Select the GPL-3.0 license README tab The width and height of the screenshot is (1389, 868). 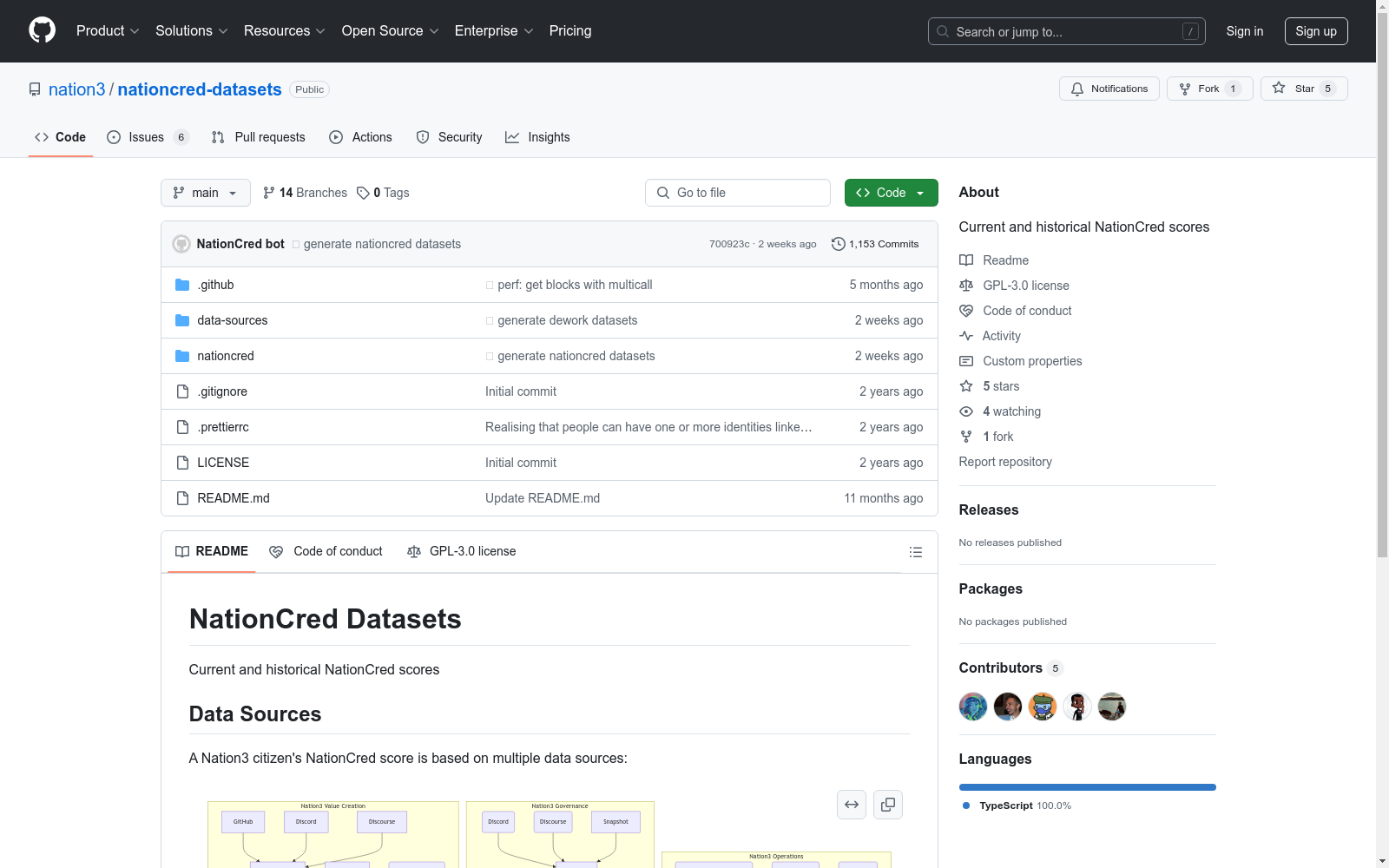pos(462,552)
